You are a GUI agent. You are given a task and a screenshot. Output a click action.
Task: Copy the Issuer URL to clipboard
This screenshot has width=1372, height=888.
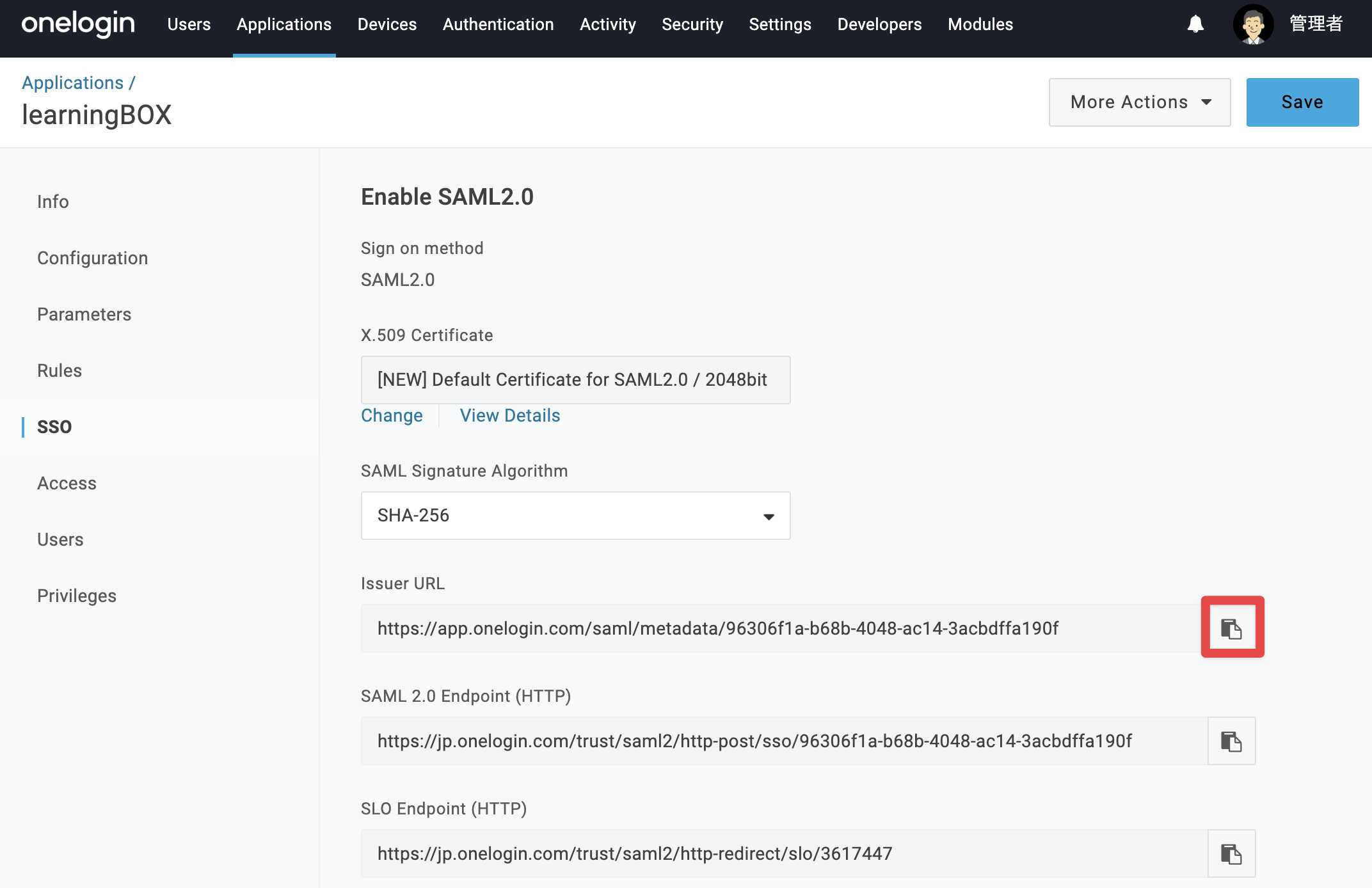point(1232,628)
